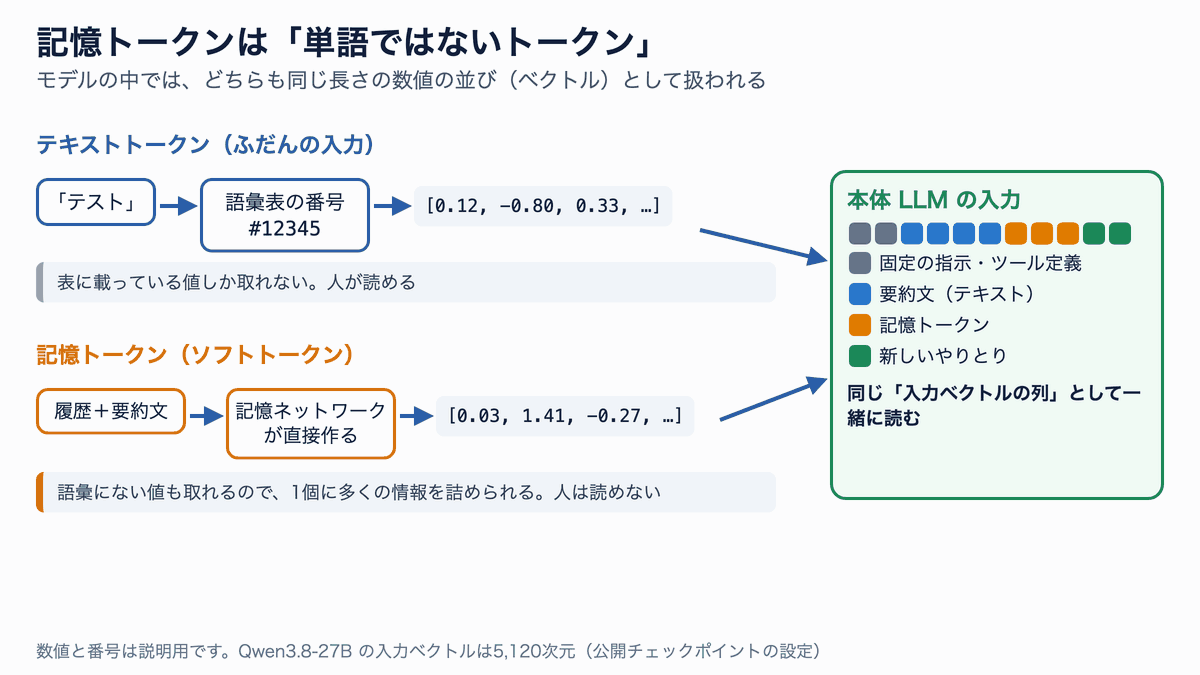
Task: Click the orange legend swatch for 記憶トークン
Action: click(x=860, y=325)
